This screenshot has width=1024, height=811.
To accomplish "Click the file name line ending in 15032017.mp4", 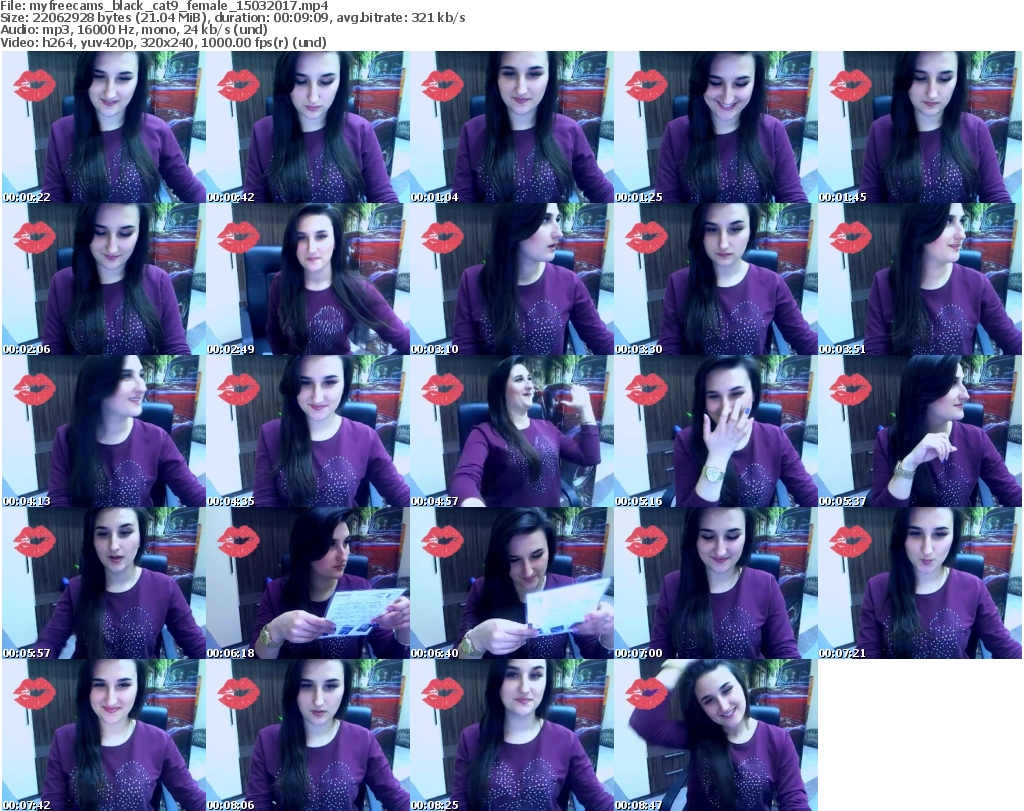I will coord(164,6).
